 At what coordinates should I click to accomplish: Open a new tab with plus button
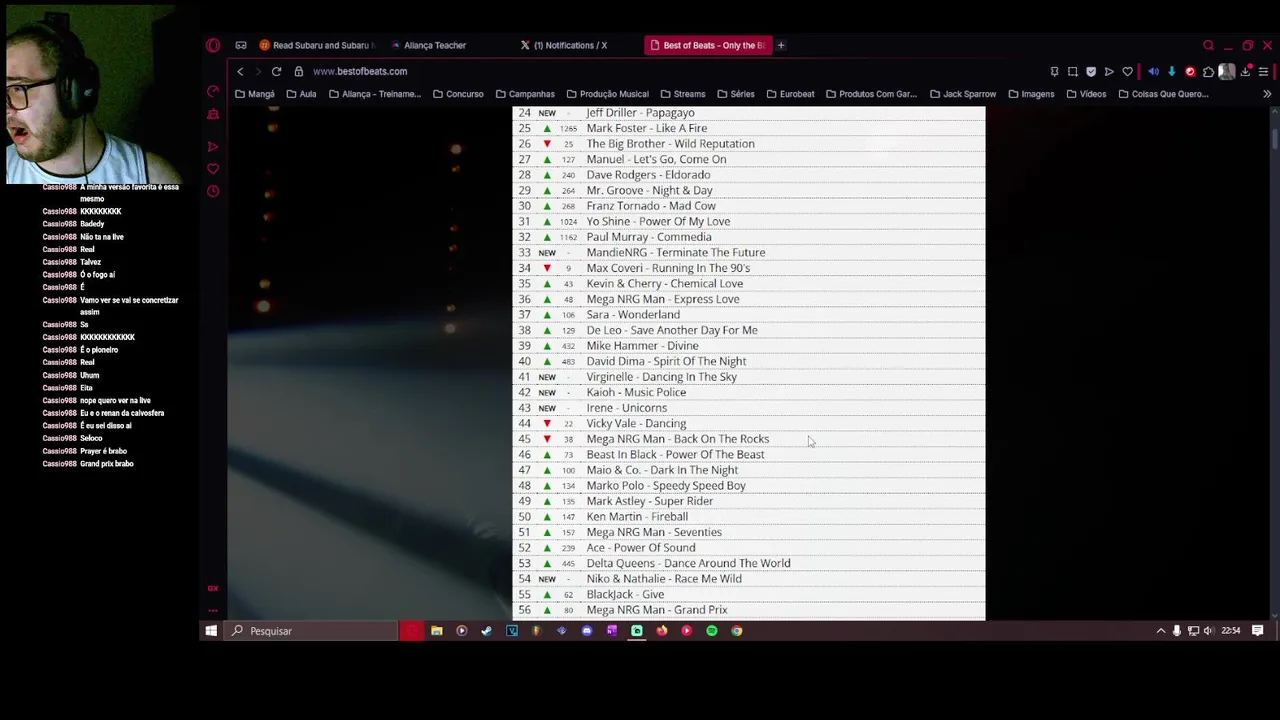(781, 45)
